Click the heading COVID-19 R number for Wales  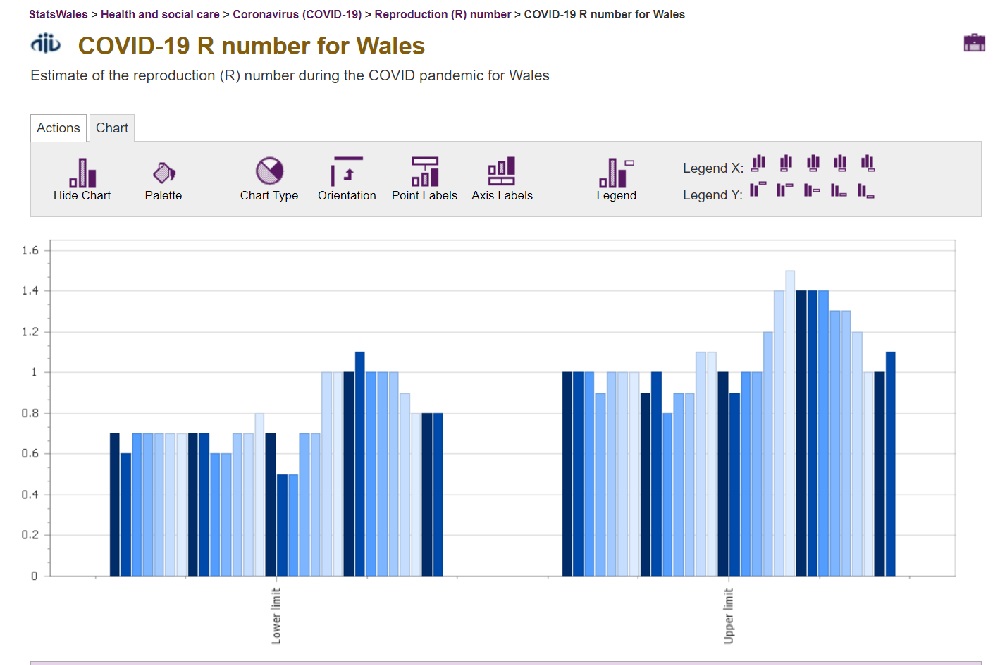[x=251, y=46]
